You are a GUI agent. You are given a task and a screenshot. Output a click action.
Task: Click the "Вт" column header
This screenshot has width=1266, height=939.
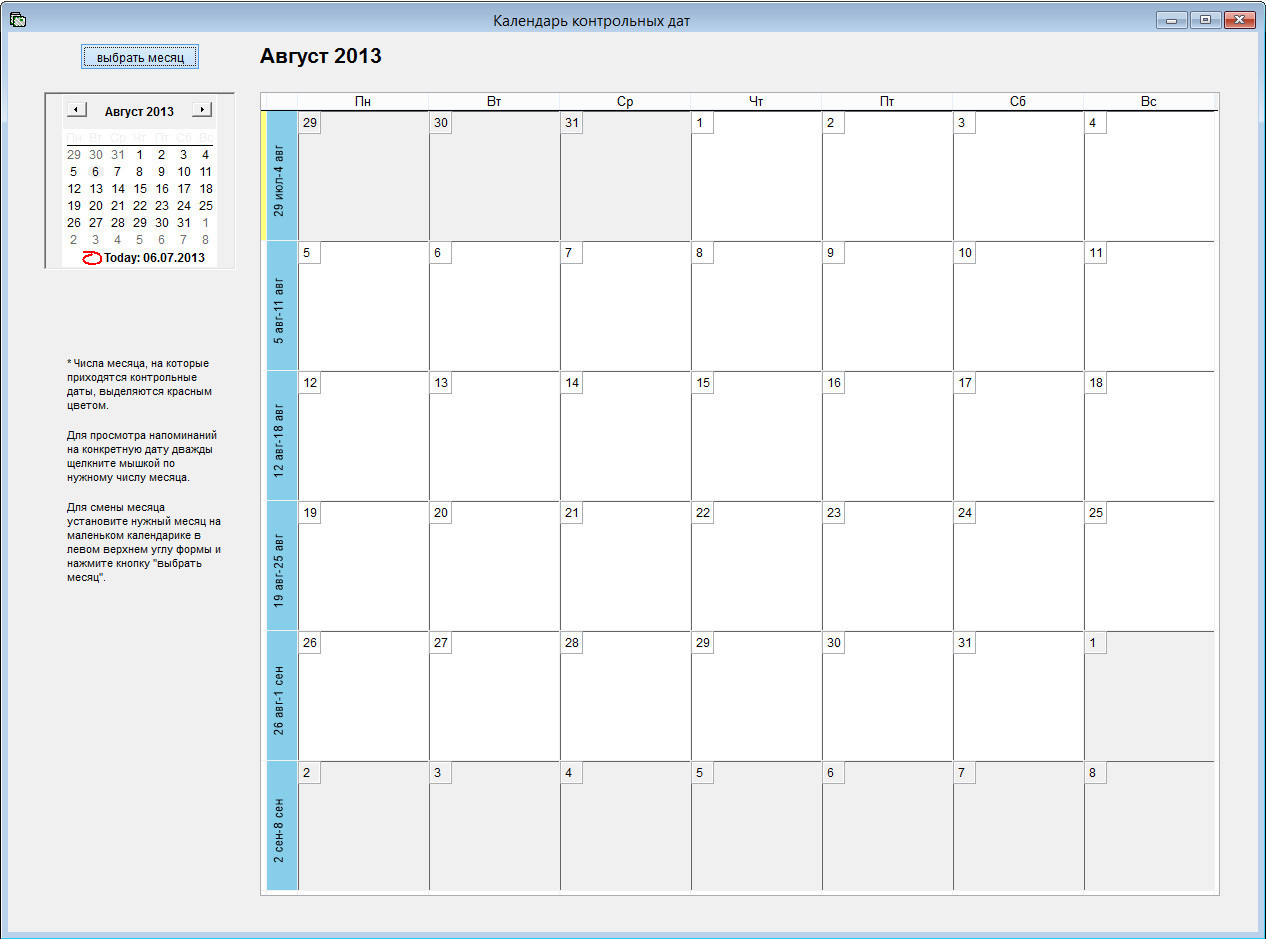click(494, 102)
